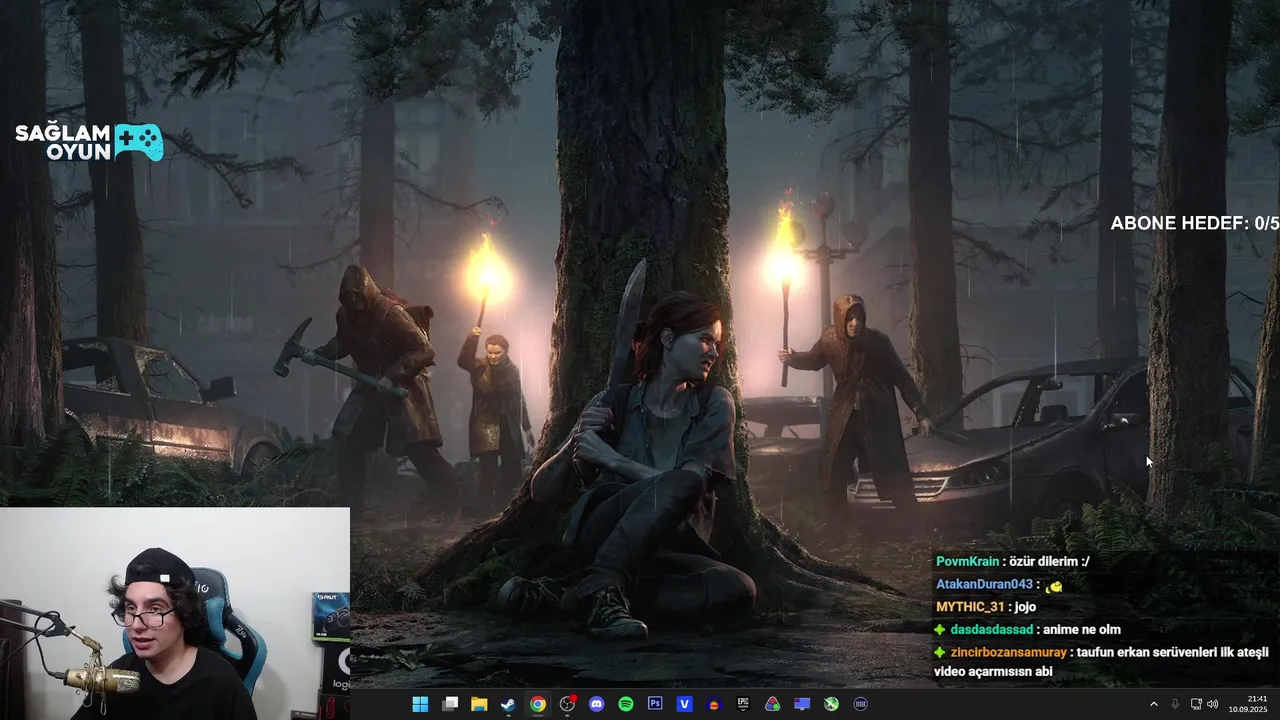This screenshot has width=1280, height=720.
Task: Switch to Google Chrome in the taskbar
Action: (x=538, y=704)
